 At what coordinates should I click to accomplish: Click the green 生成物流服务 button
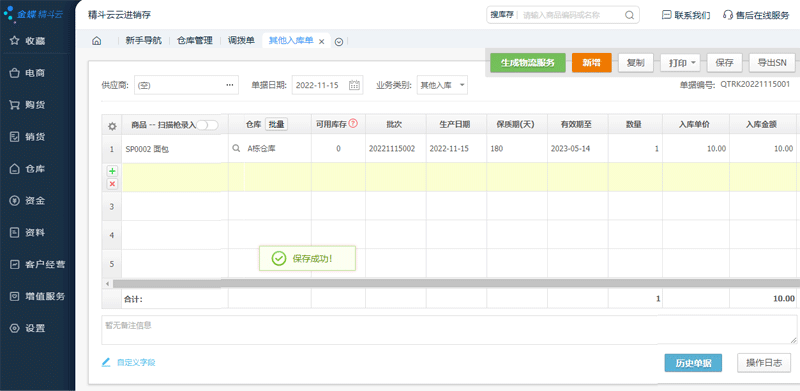(x=528, y=63)
